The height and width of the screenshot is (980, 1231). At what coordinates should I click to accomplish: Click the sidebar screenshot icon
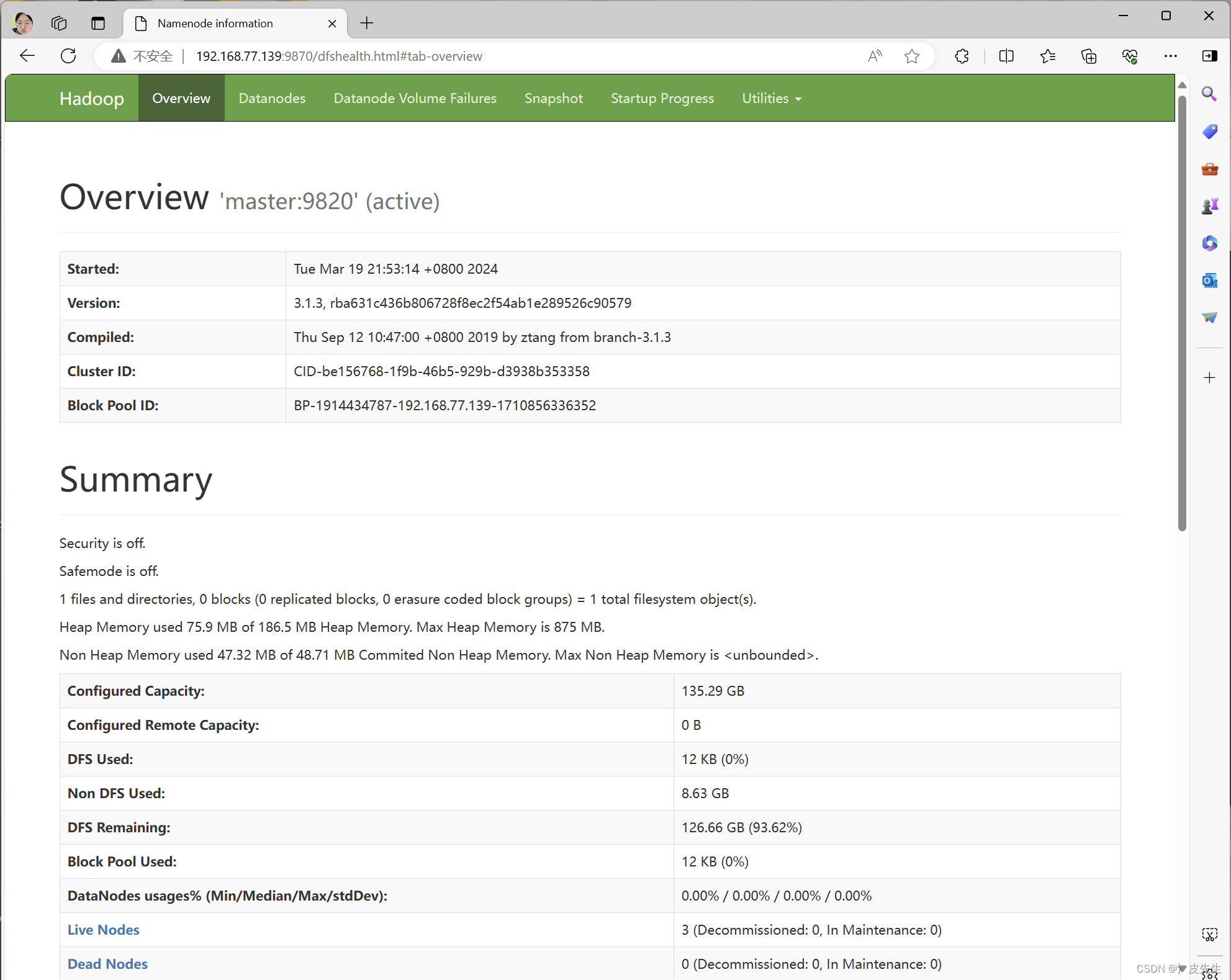point(1209,934)
